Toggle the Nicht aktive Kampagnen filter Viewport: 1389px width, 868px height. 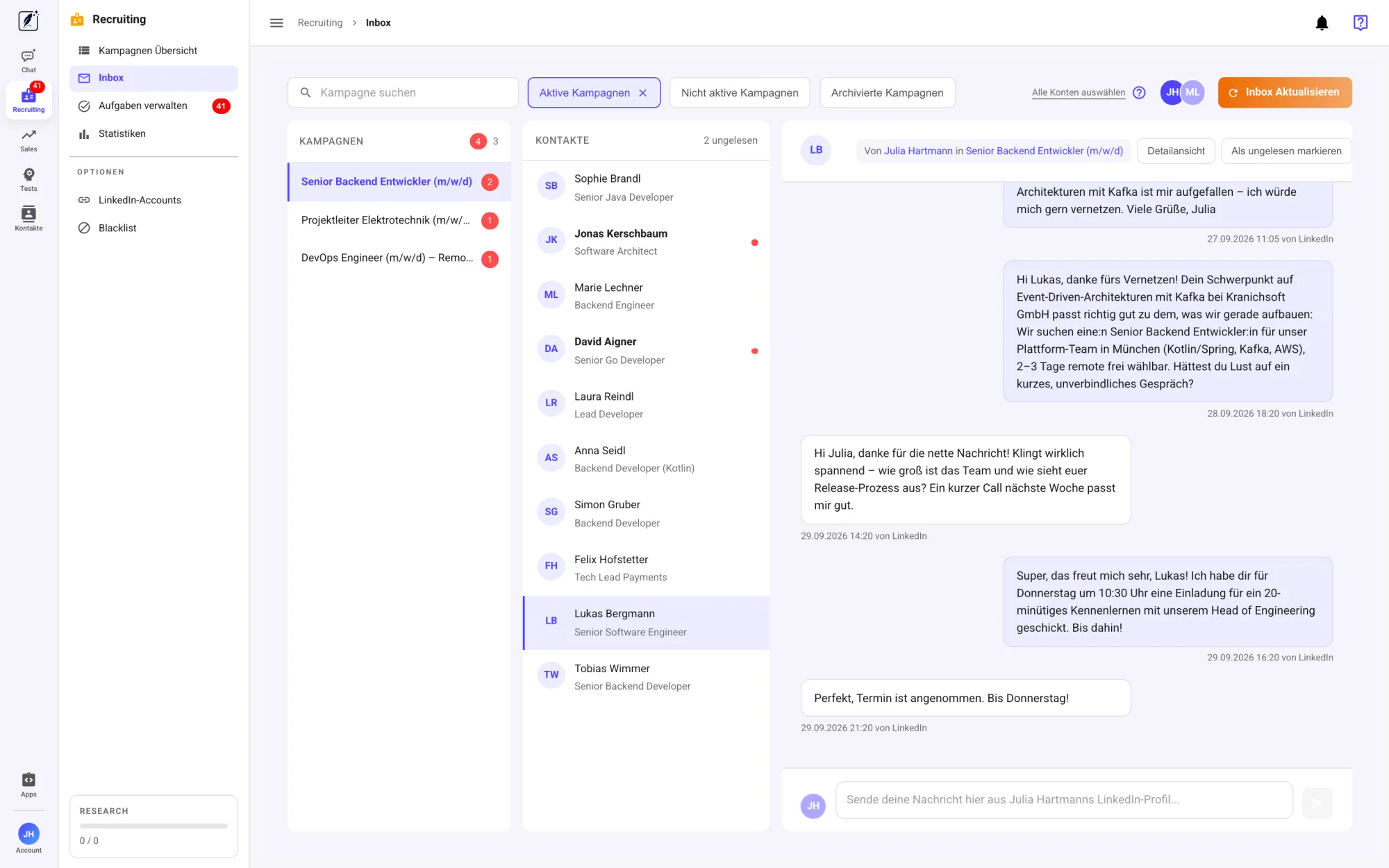(x=740, y=92)
